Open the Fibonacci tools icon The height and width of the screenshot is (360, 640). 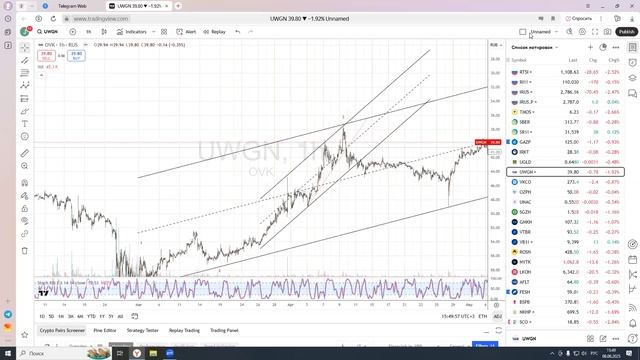tap(25, 73)
